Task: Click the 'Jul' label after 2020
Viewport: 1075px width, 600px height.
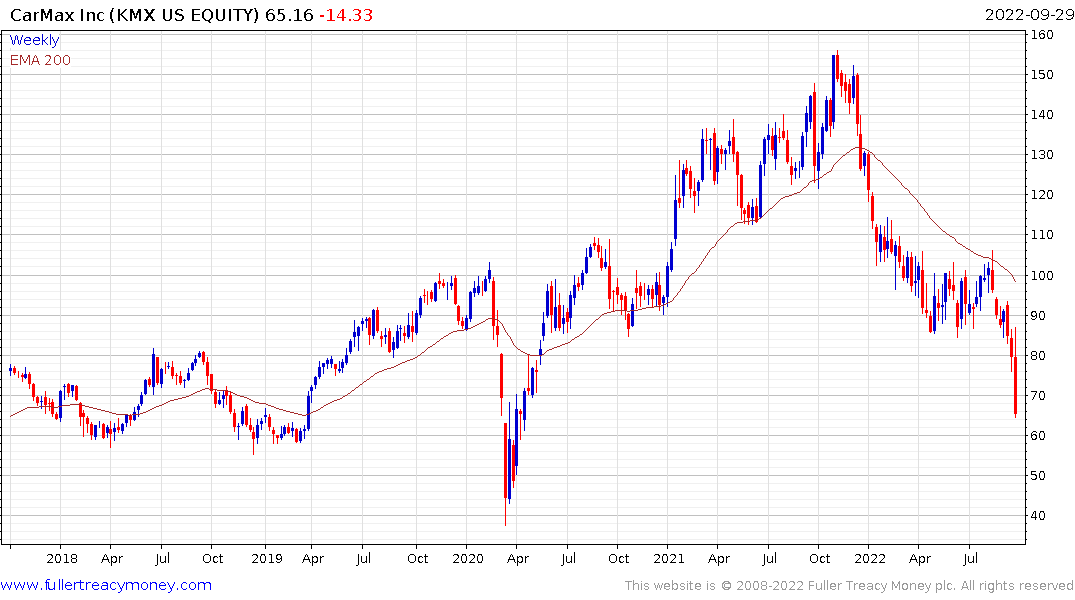Action: (568, 558)
